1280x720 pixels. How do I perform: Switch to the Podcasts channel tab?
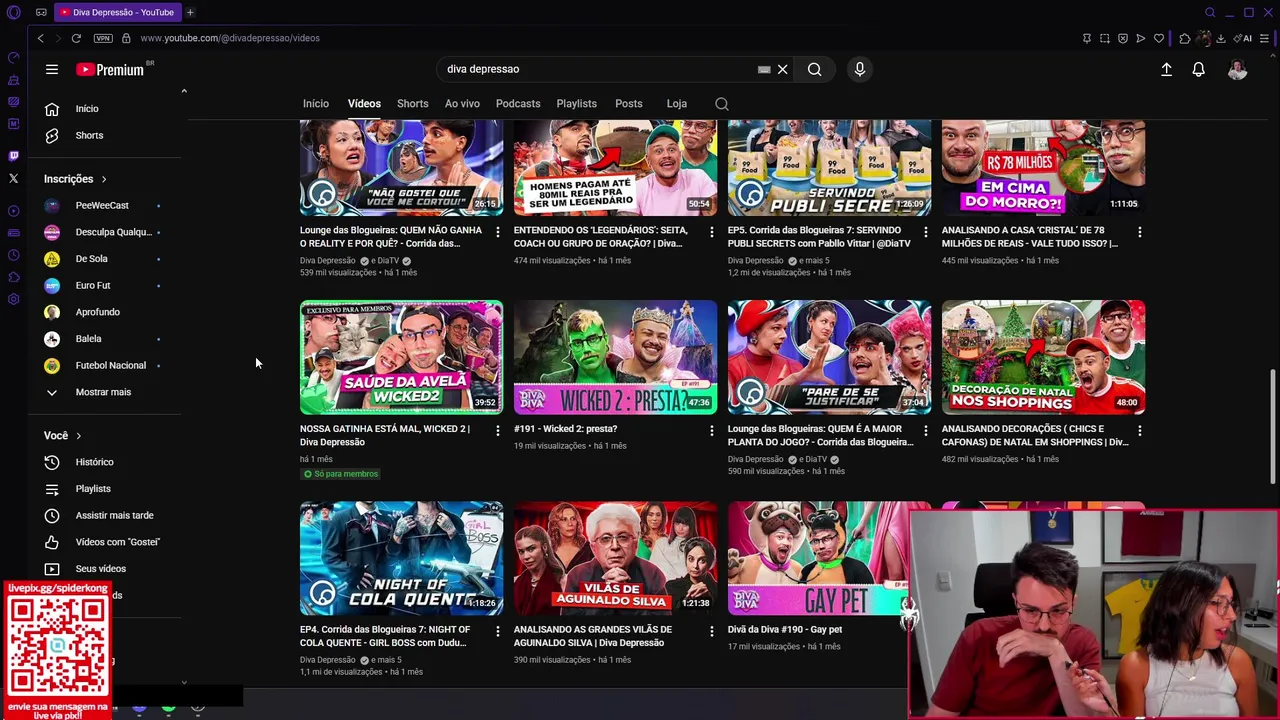(518, 104)
